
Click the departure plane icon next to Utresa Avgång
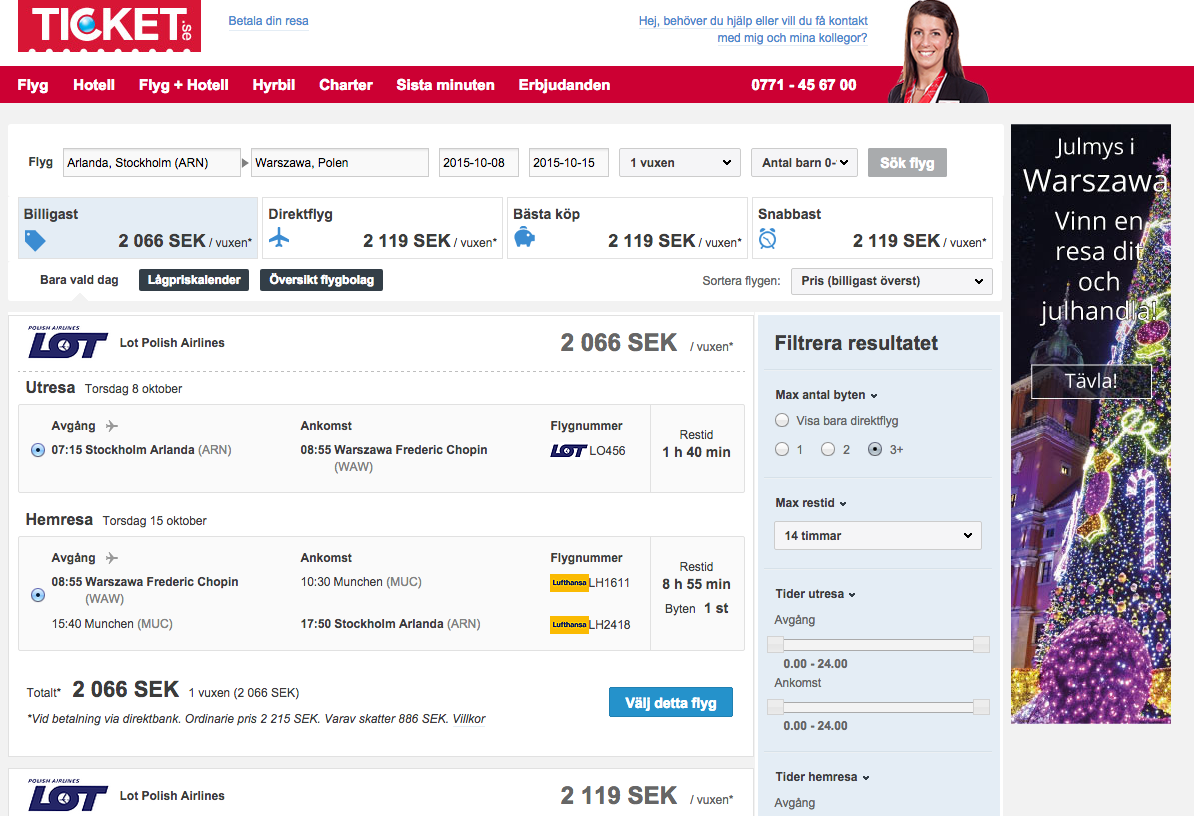[112, 426]
